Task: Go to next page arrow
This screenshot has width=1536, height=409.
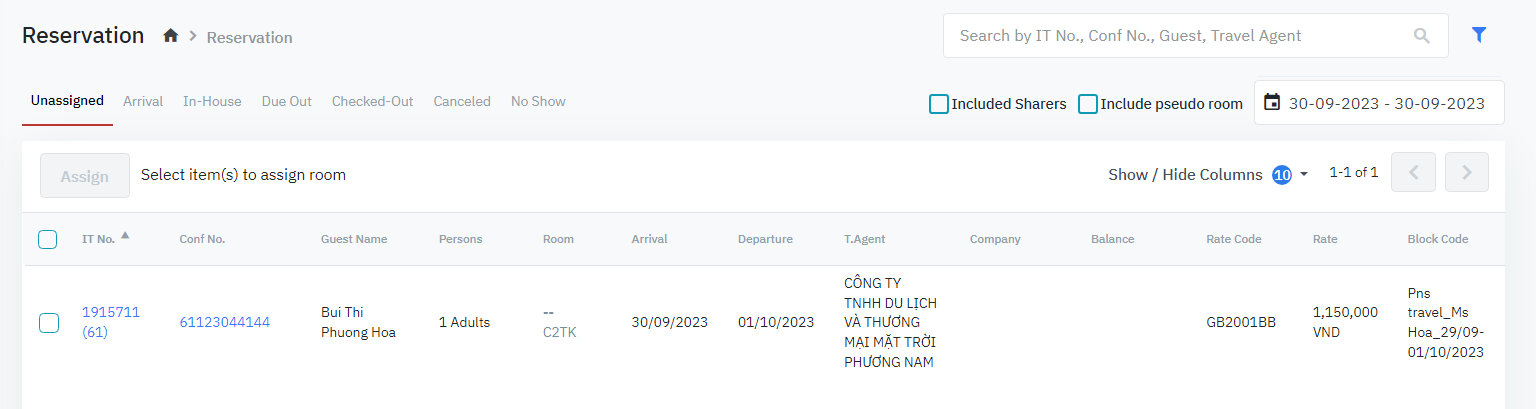Action: [1466, 172]
